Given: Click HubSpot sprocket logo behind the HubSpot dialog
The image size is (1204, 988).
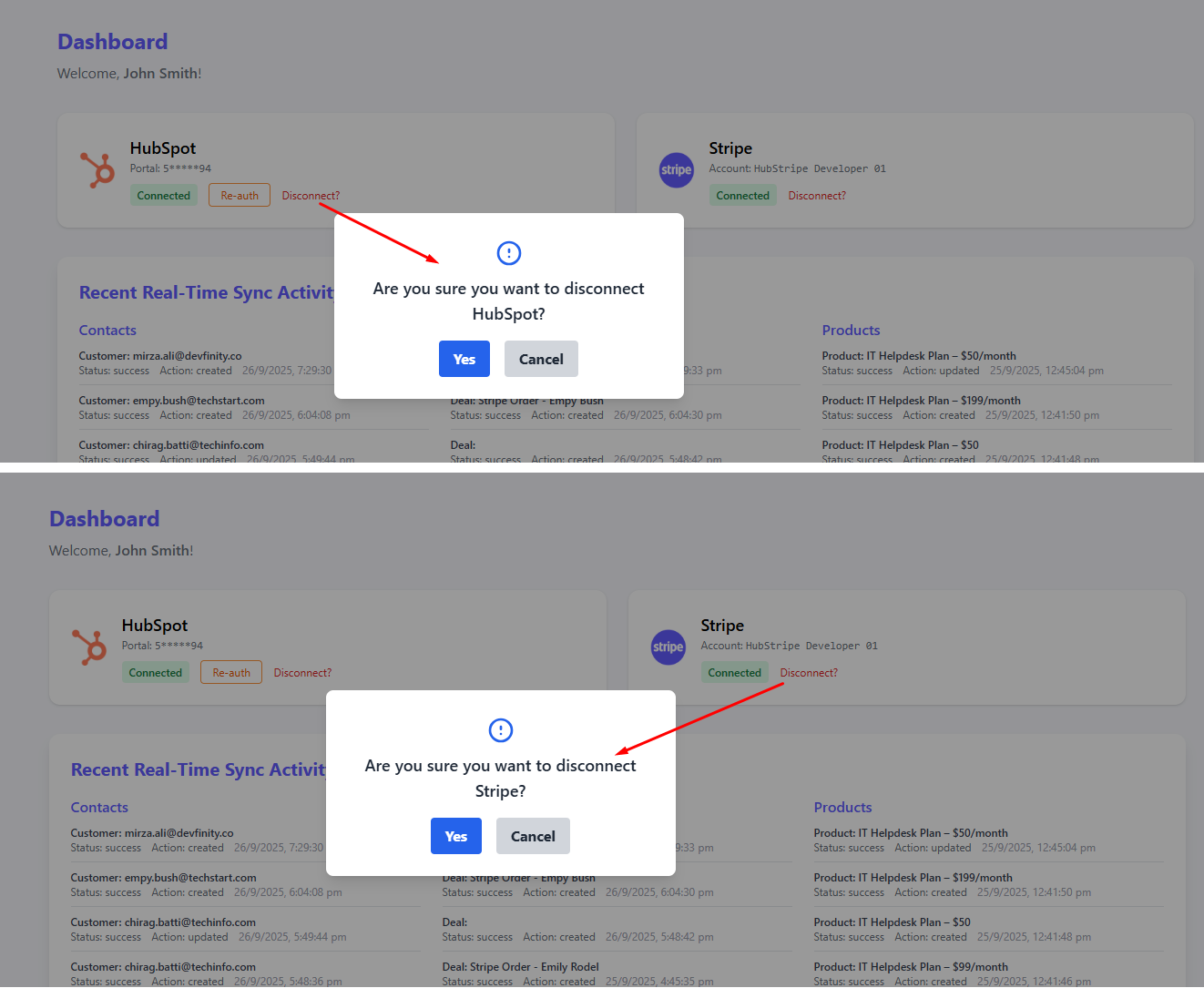Looking at the screenshot, I should (97, 170).
